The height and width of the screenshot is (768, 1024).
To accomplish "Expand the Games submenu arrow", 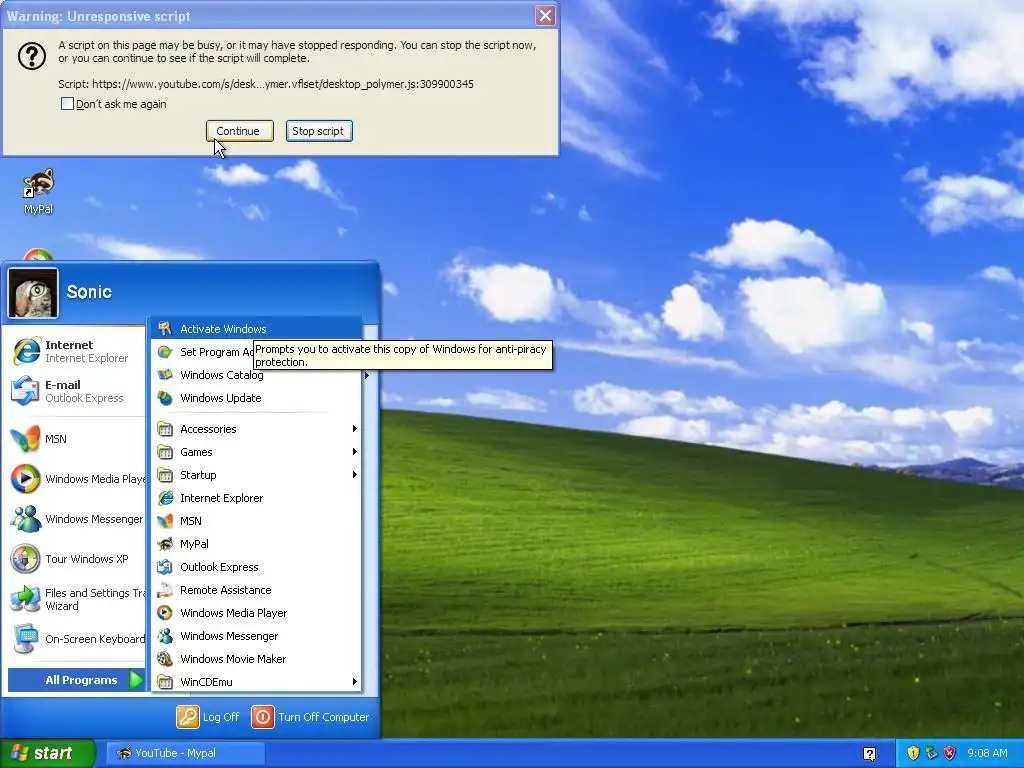I will (355, 452).
